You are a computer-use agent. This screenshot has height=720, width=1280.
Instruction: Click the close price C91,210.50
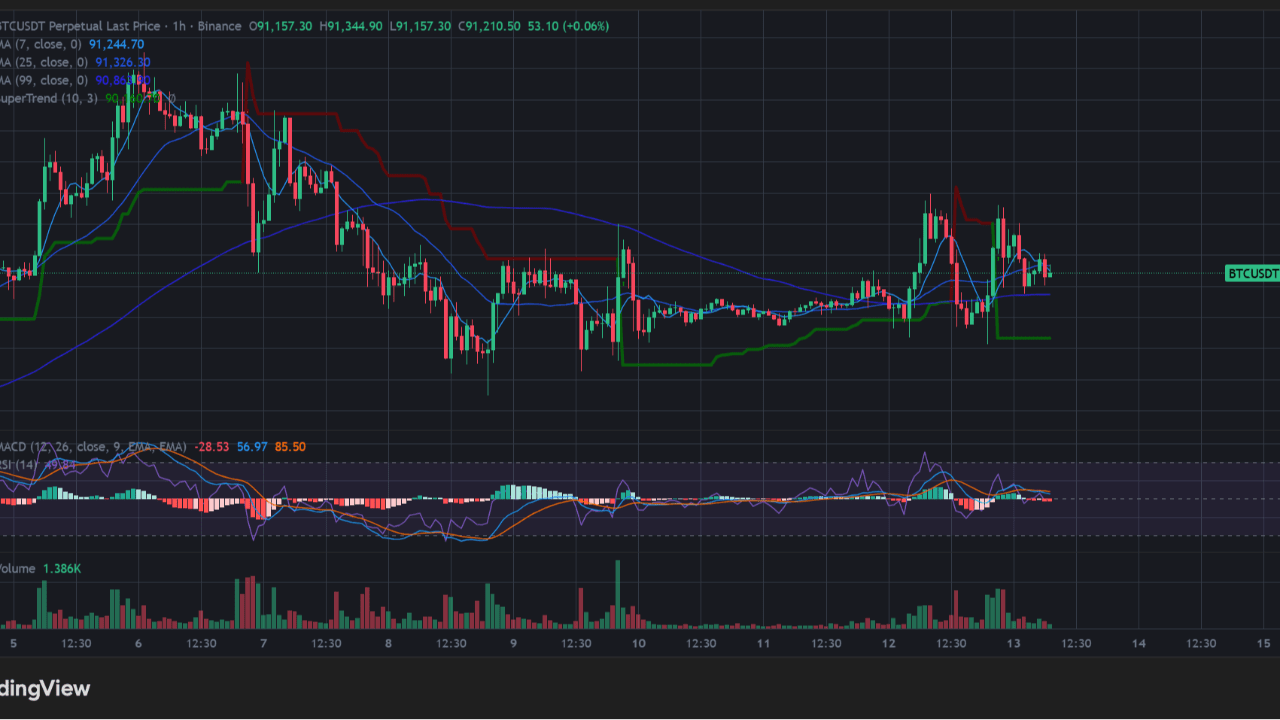tap(489, 26)
